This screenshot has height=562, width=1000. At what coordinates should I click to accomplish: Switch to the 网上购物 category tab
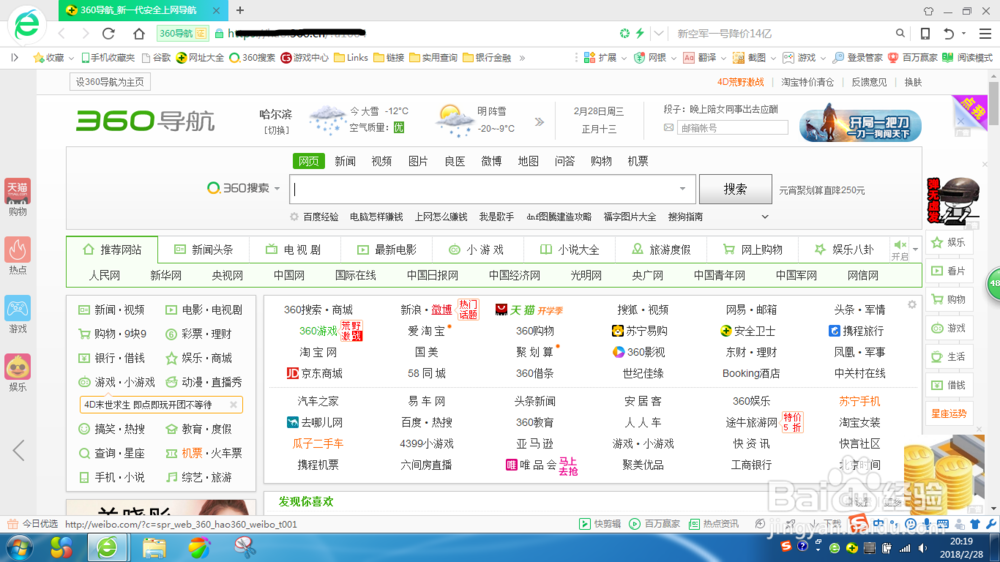pos(753,249)
